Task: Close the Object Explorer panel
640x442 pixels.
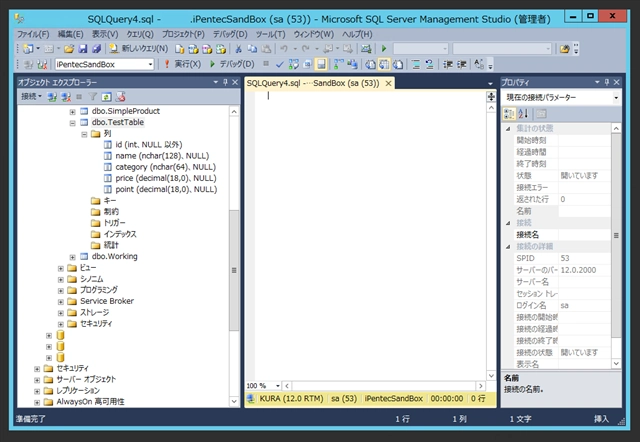Action: point(235,82)
